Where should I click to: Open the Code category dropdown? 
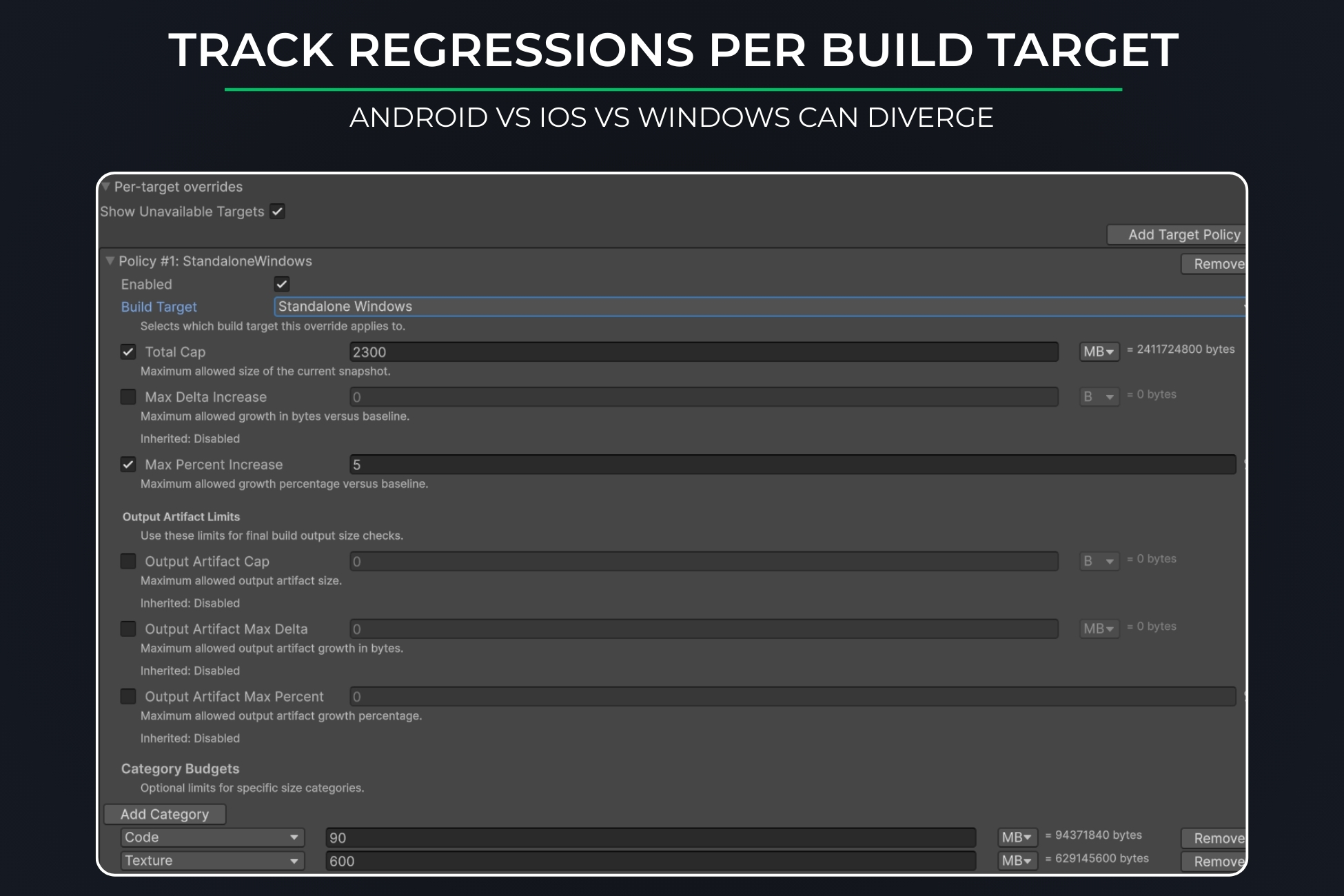tap(212, 837)
